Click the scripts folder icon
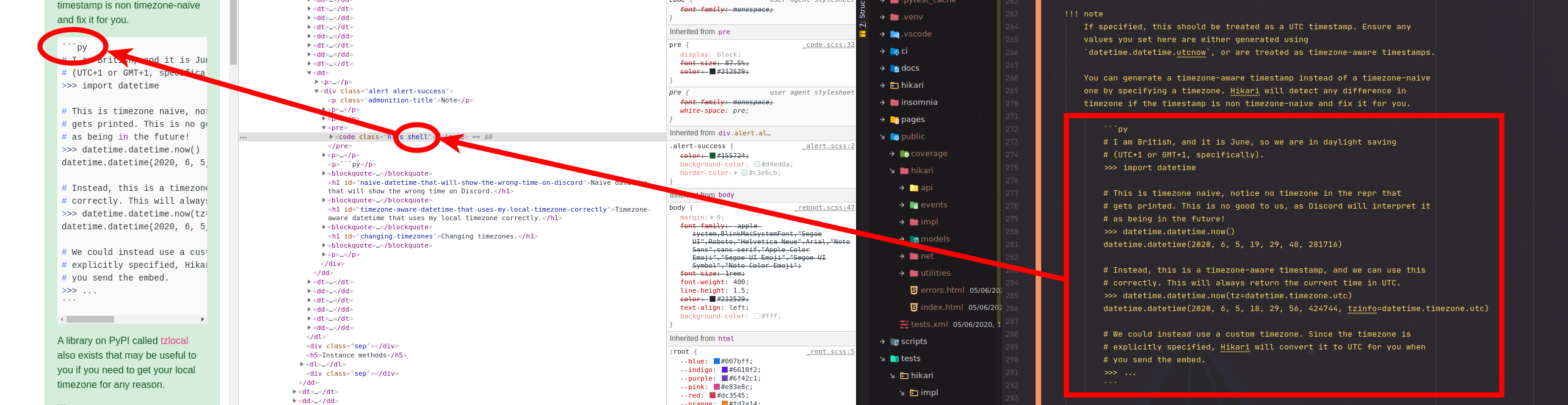 [x=895, y=342]
